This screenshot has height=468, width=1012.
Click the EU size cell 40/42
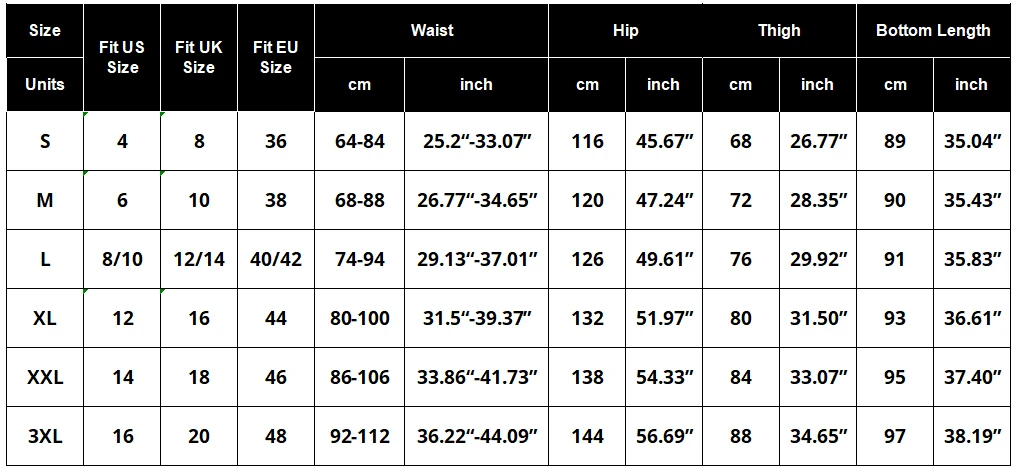pyautogui.click(x=276, y=259)
